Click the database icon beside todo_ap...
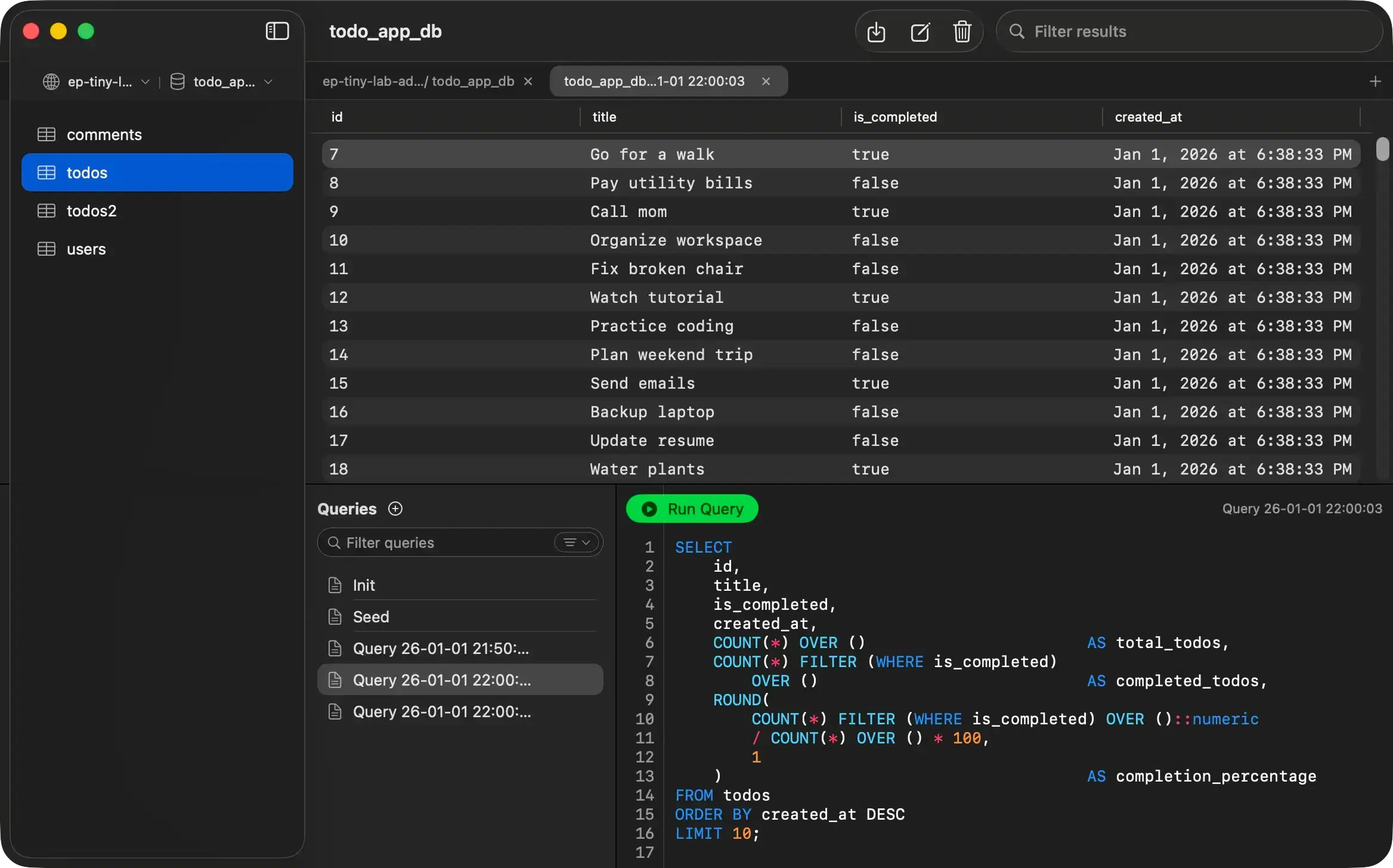1393x868 pixels. coord(177,82)
